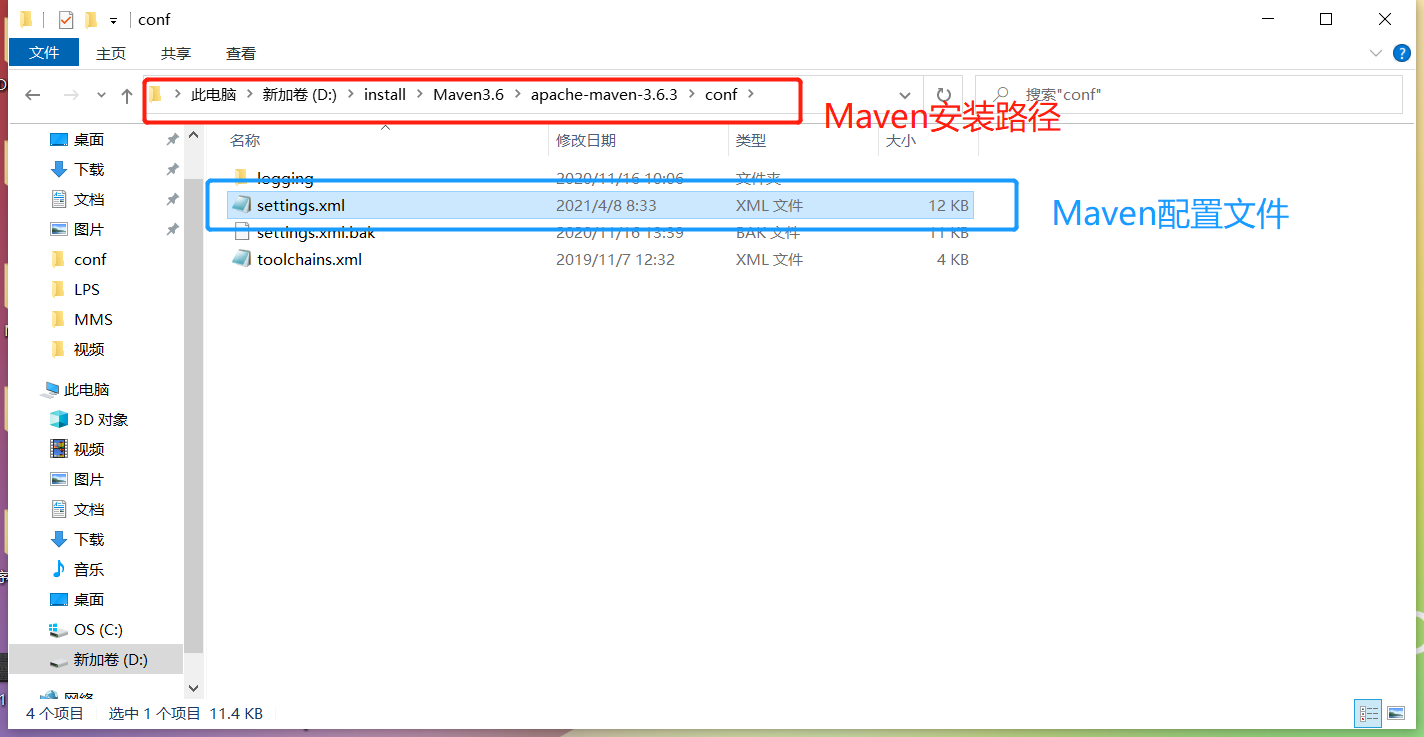Navigate to Maven3.6 via the breadcrumb
This screenshot has width=1424, height=737.
click(x=468, y=93)
